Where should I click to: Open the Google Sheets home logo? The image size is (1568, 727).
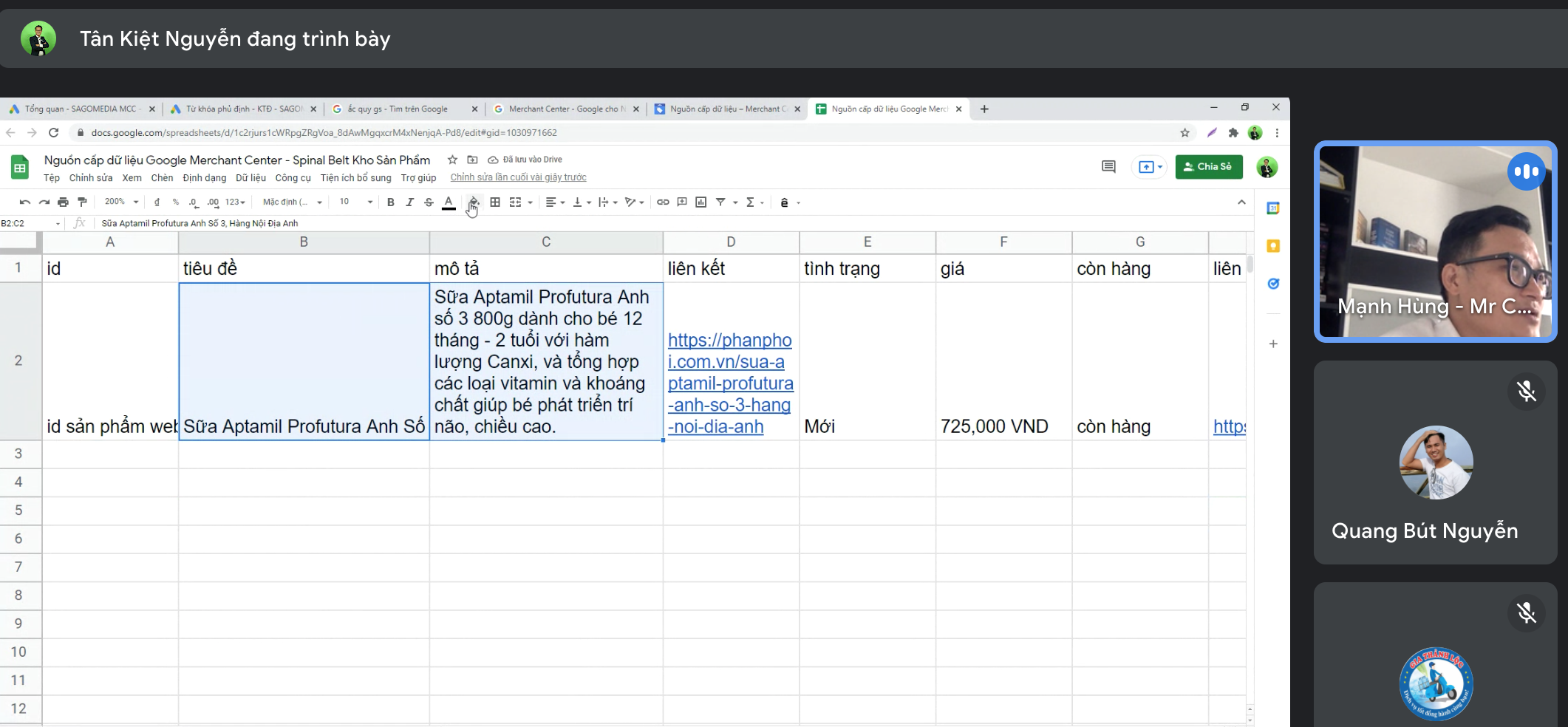point(20,168)
